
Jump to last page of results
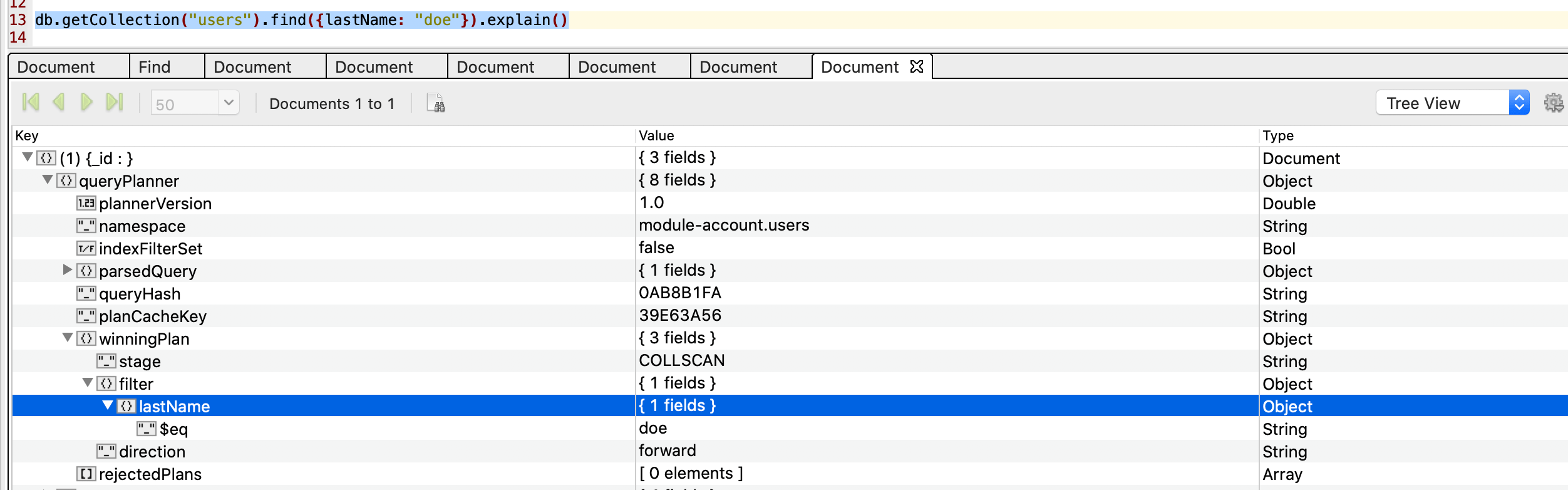point(115,102)
